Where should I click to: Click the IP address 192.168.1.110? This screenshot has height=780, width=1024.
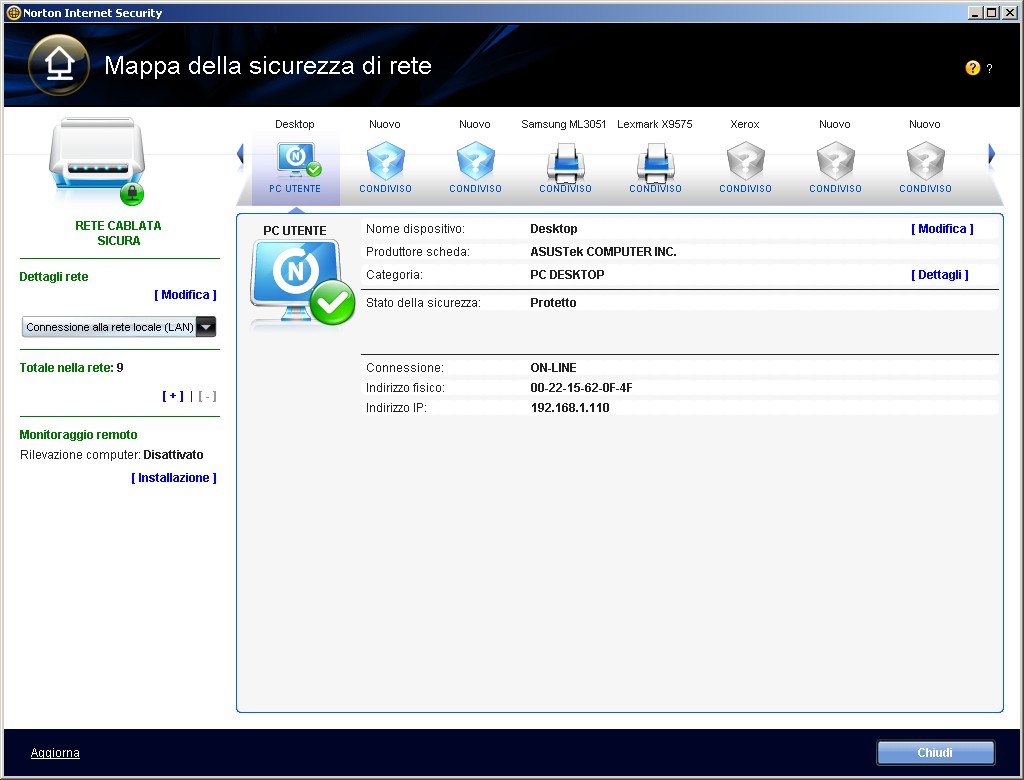click(x=569, y=408)
